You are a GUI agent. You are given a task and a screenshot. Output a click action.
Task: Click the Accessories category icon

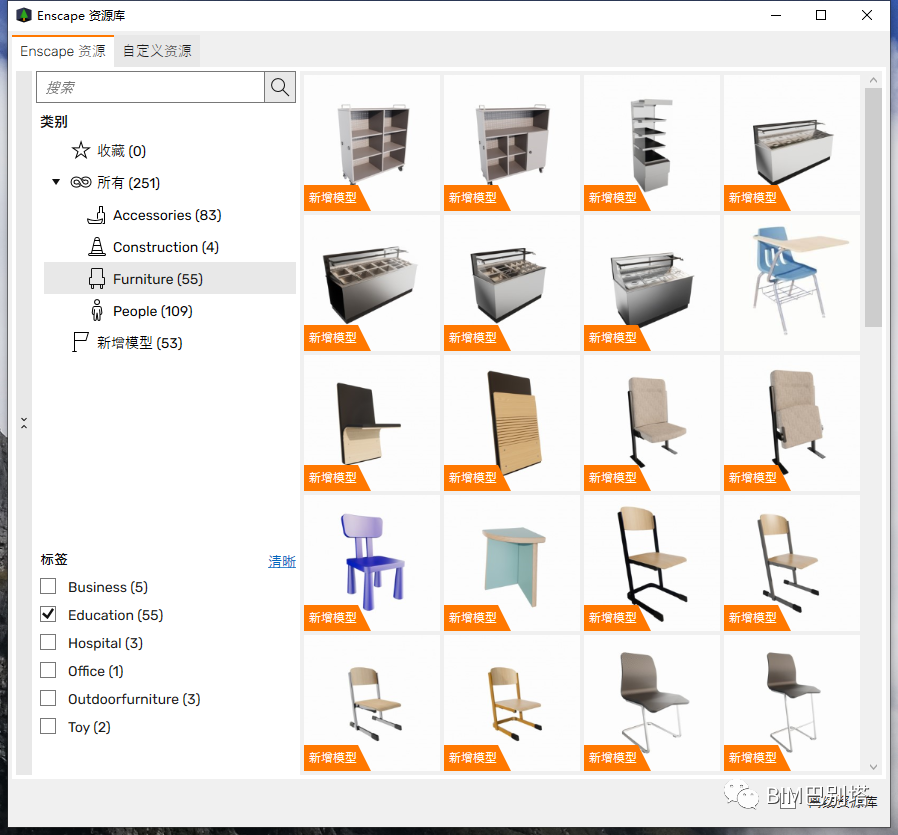click(x=97, y=215)
